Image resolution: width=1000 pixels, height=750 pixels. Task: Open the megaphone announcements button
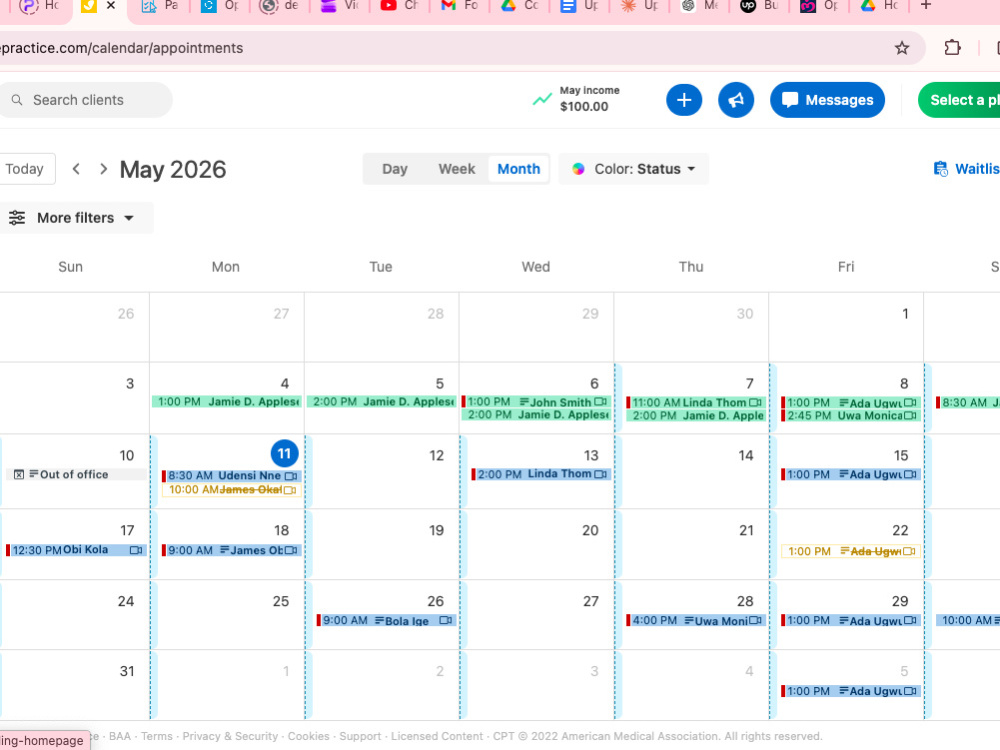point(736,100)
